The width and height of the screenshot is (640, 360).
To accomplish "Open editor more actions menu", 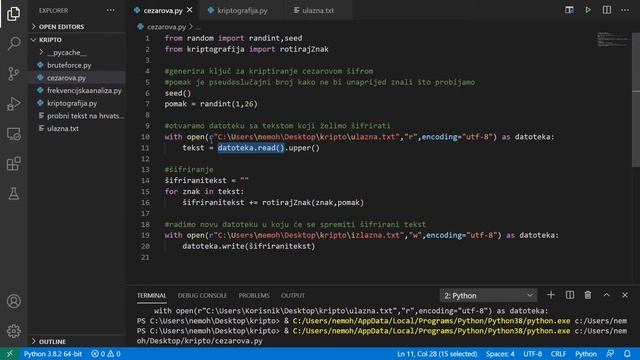I will (625, 10).
